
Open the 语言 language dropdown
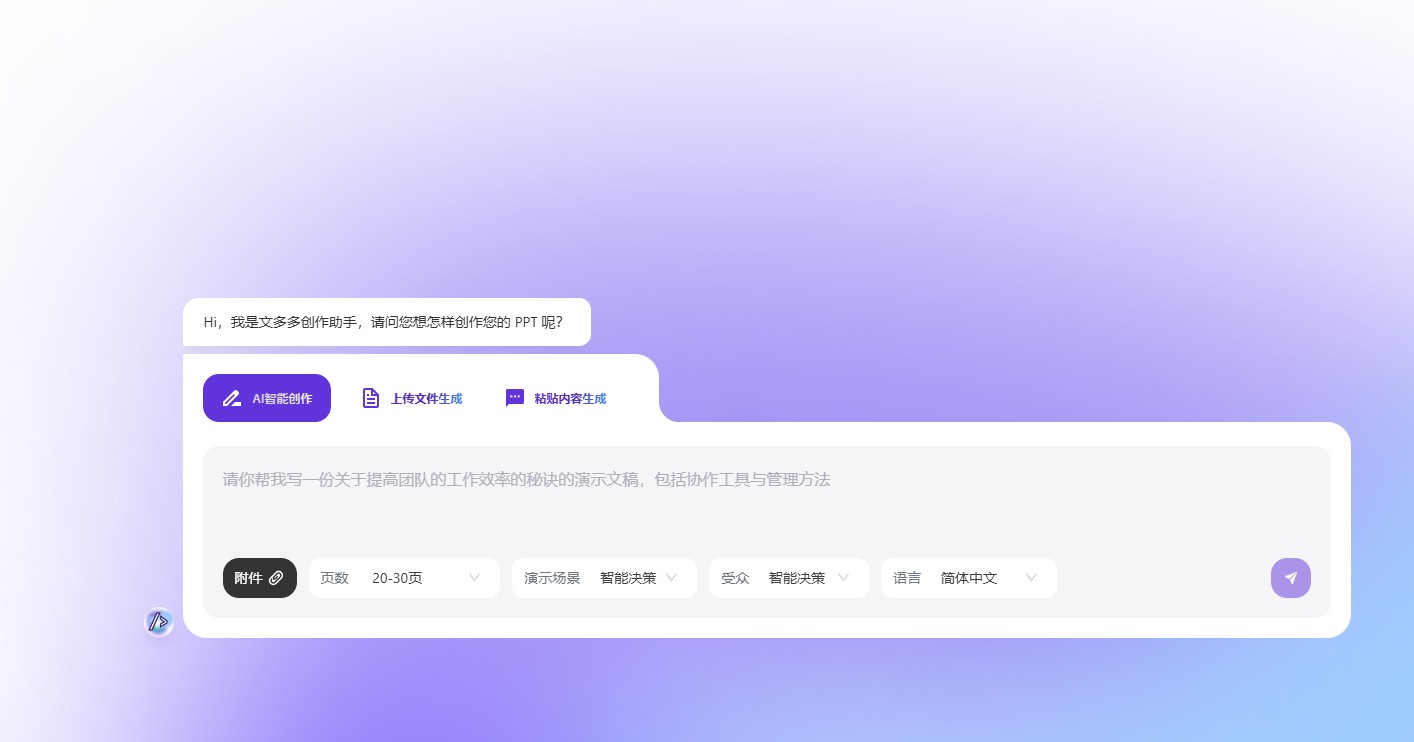1031,578
